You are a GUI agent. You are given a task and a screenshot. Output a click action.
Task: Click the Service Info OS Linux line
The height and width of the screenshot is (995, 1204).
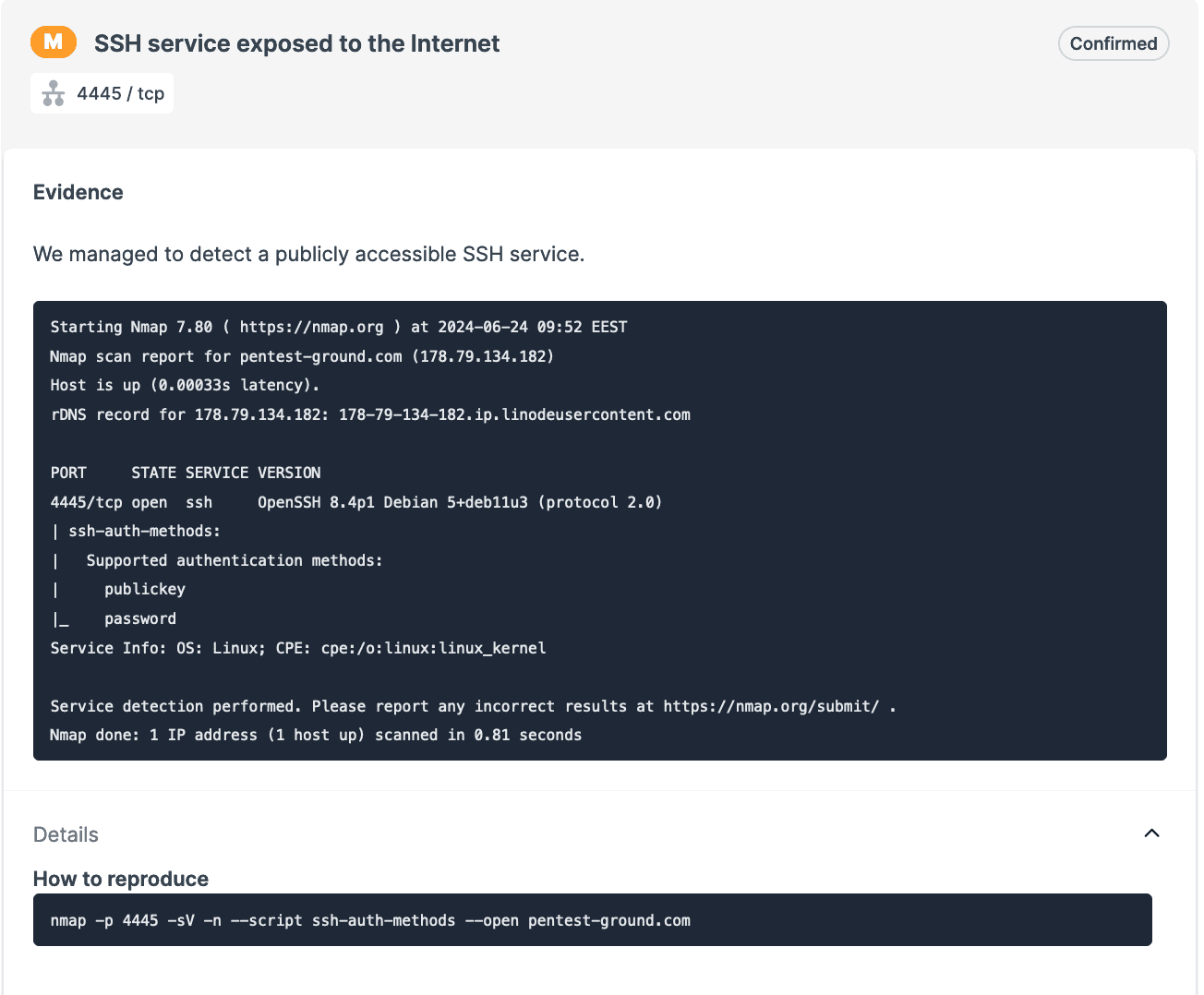click(x=297, y=648)
